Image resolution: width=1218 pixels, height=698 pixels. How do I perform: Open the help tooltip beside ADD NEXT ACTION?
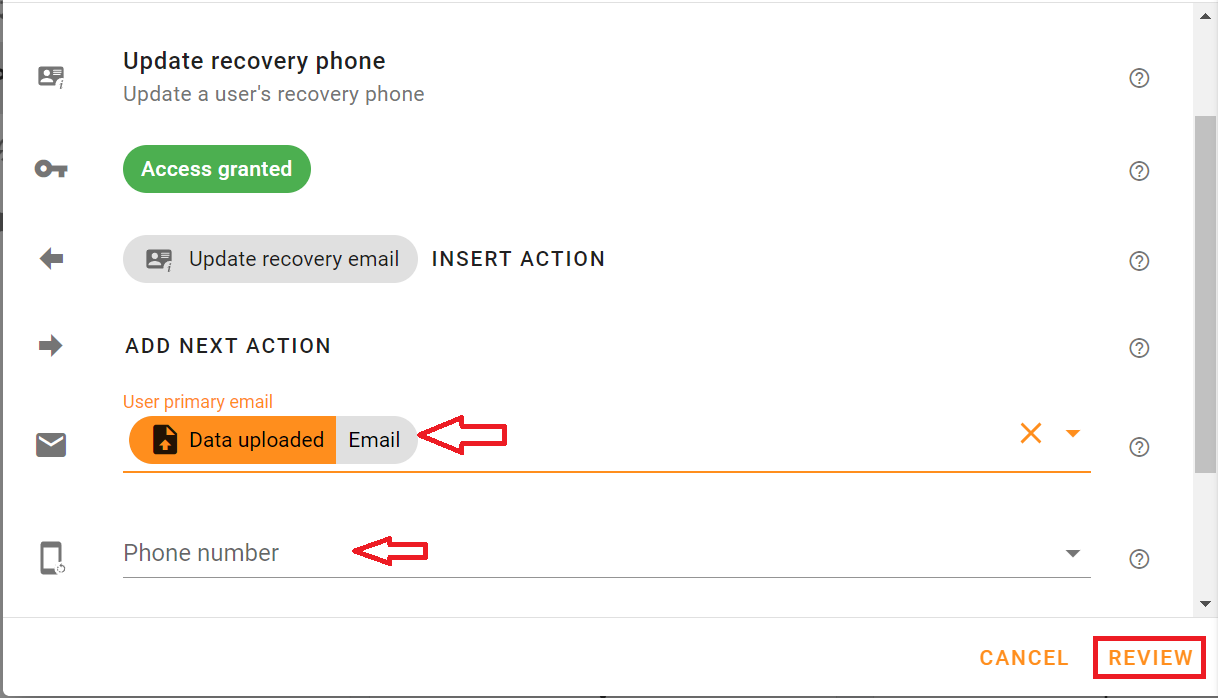tap(1139, 348)
